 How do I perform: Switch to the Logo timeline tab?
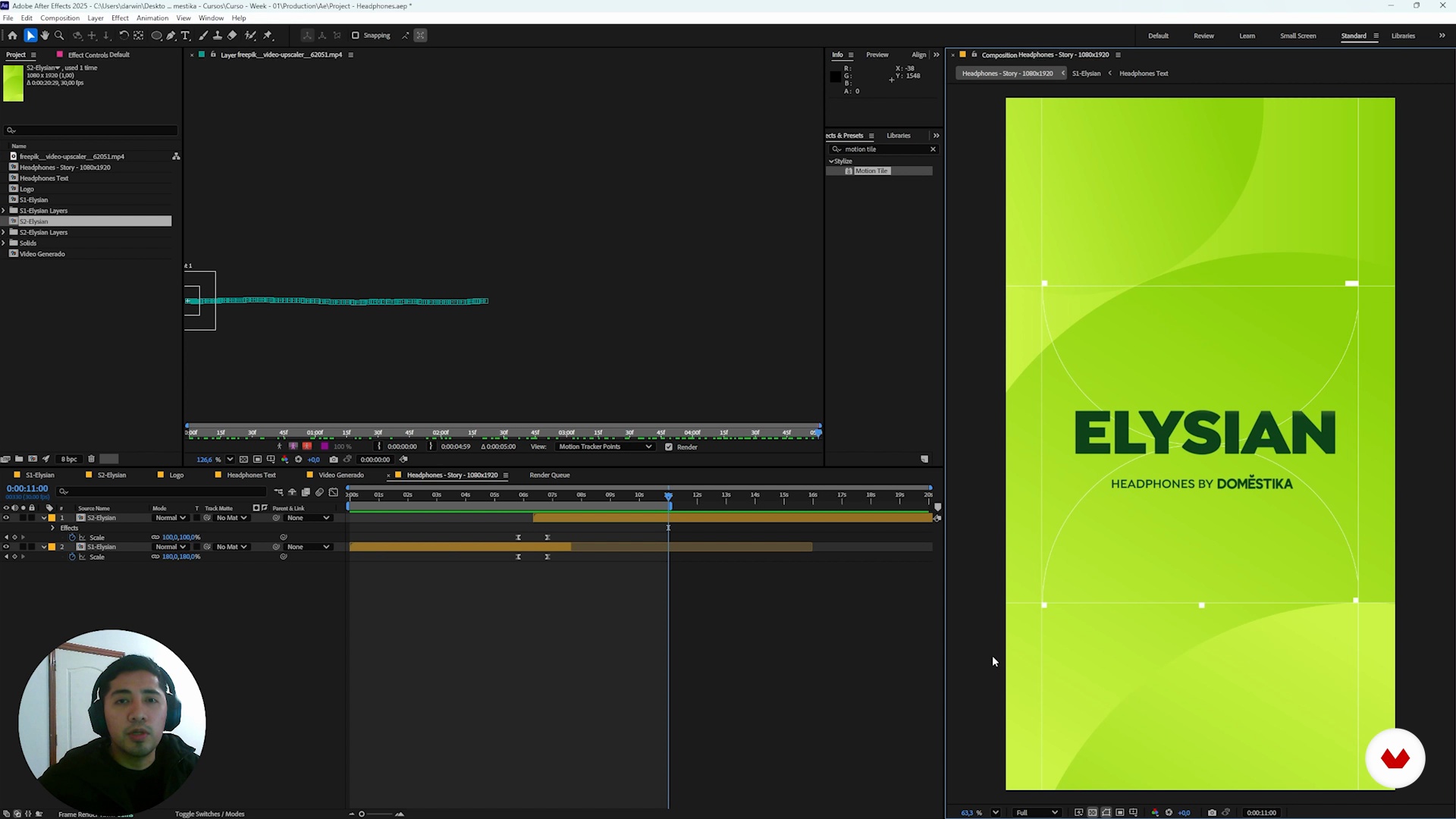(176, 475)
